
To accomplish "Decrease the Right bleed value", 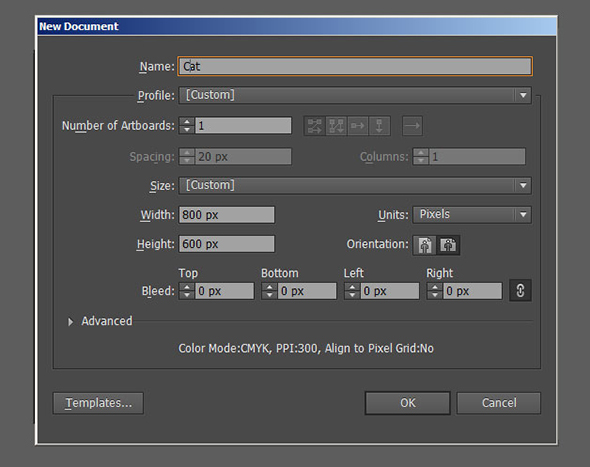I will point(435,295).
